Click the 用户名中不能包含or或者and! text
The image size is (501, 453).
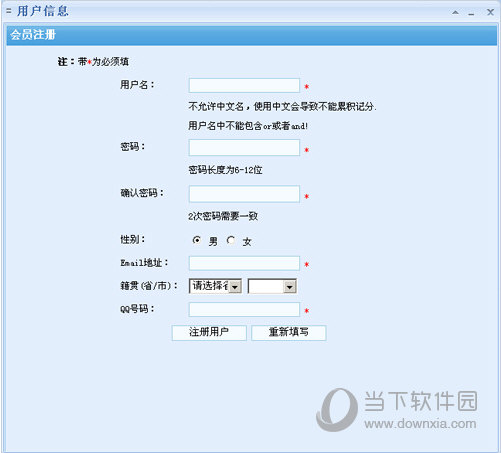(x=248, y=126)
